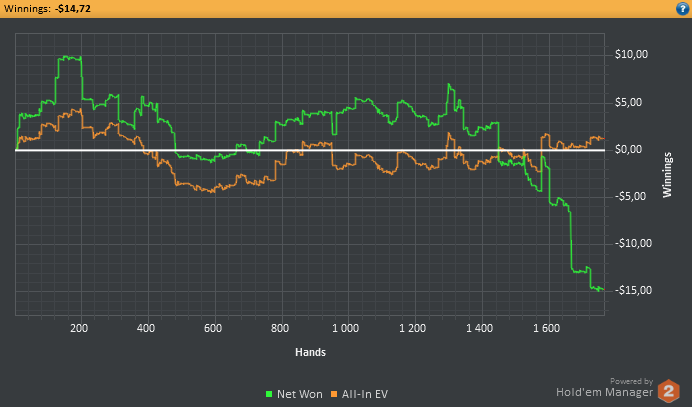This screenshot has height=407, width=692.
Task: Open the blue help question mark icon
Action: click(682, 8)
